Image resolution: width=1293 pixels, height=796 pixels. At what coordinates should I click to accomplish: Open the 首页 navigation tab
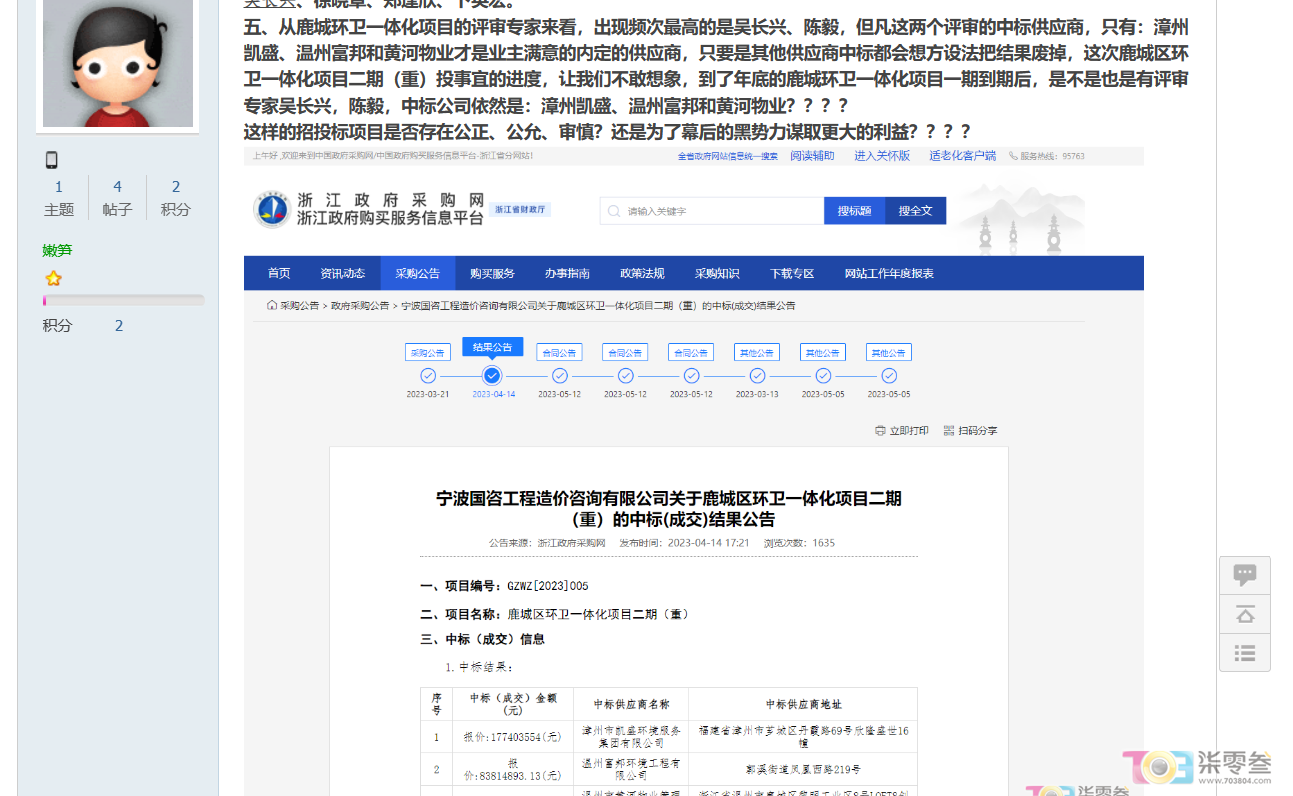click(x=279, y=273)
